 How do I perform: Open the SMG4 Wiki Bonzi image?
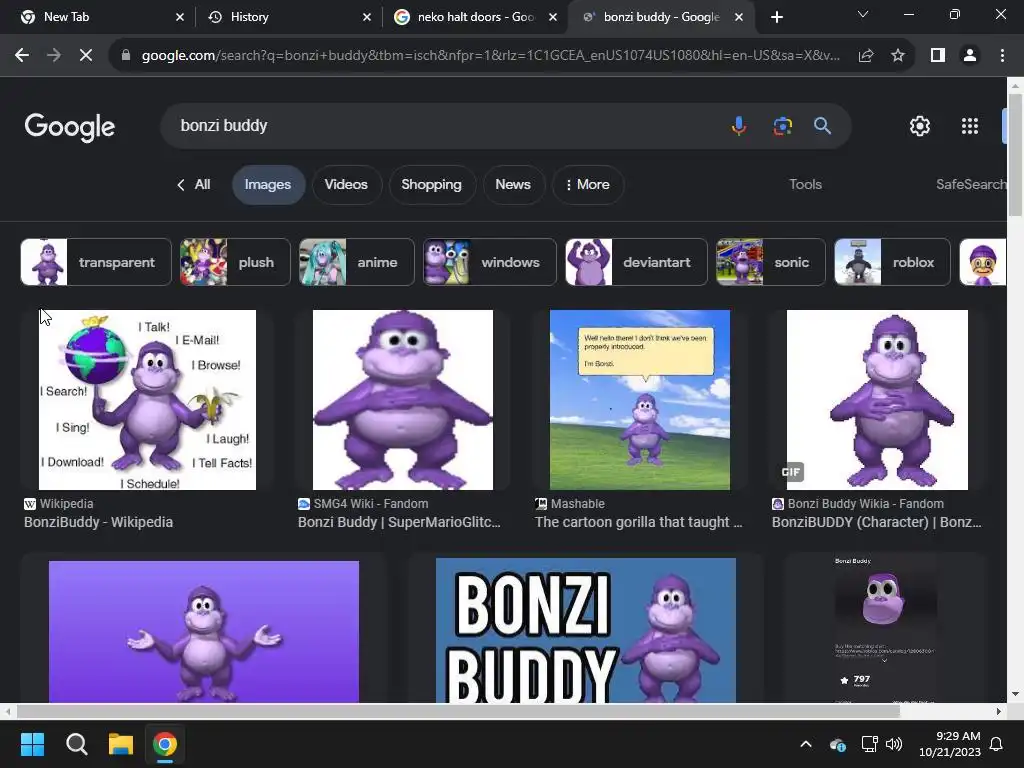click(403, 400)
